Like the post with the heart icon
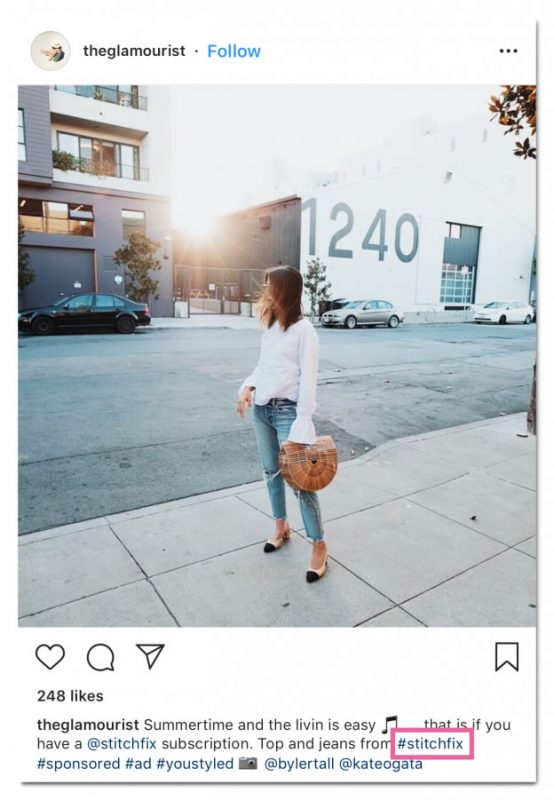 (50, 657)
